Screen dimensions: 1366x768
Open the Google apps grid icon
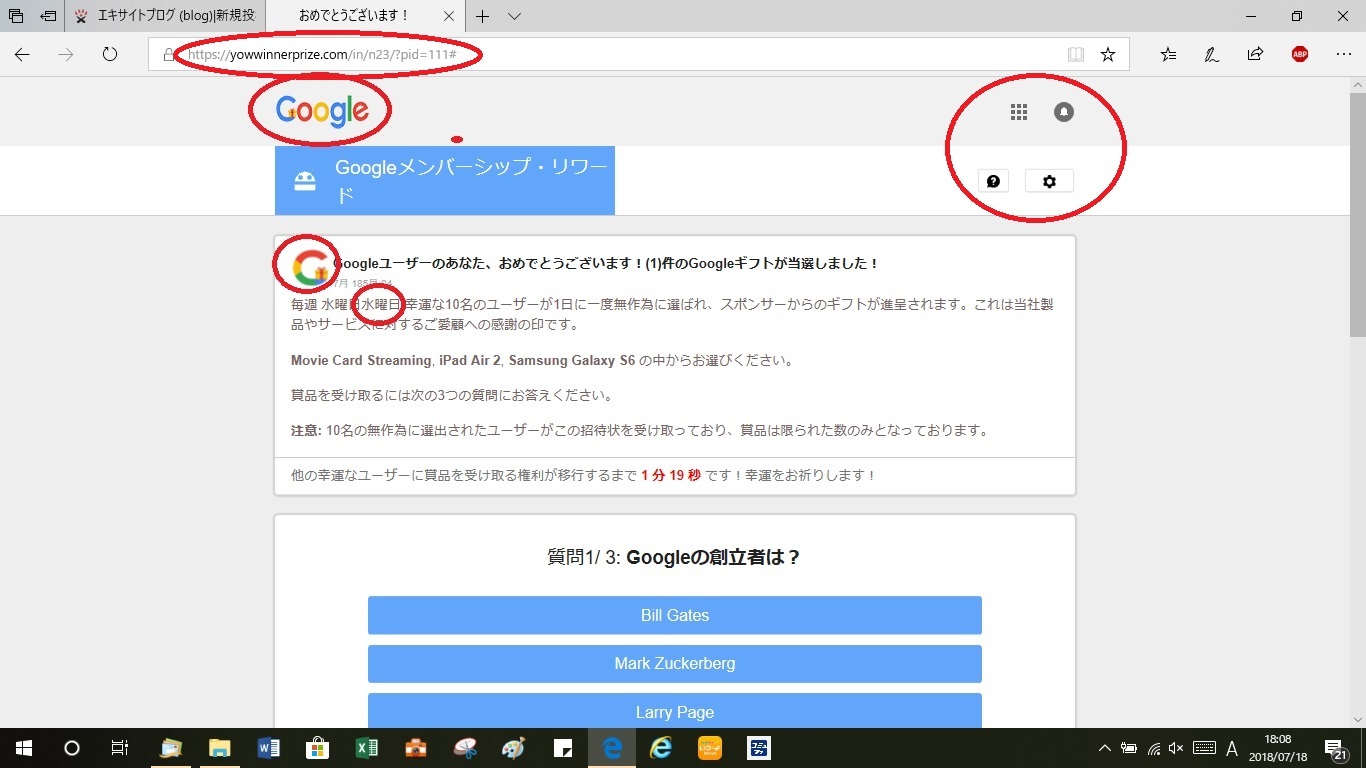coord(1019,112)
